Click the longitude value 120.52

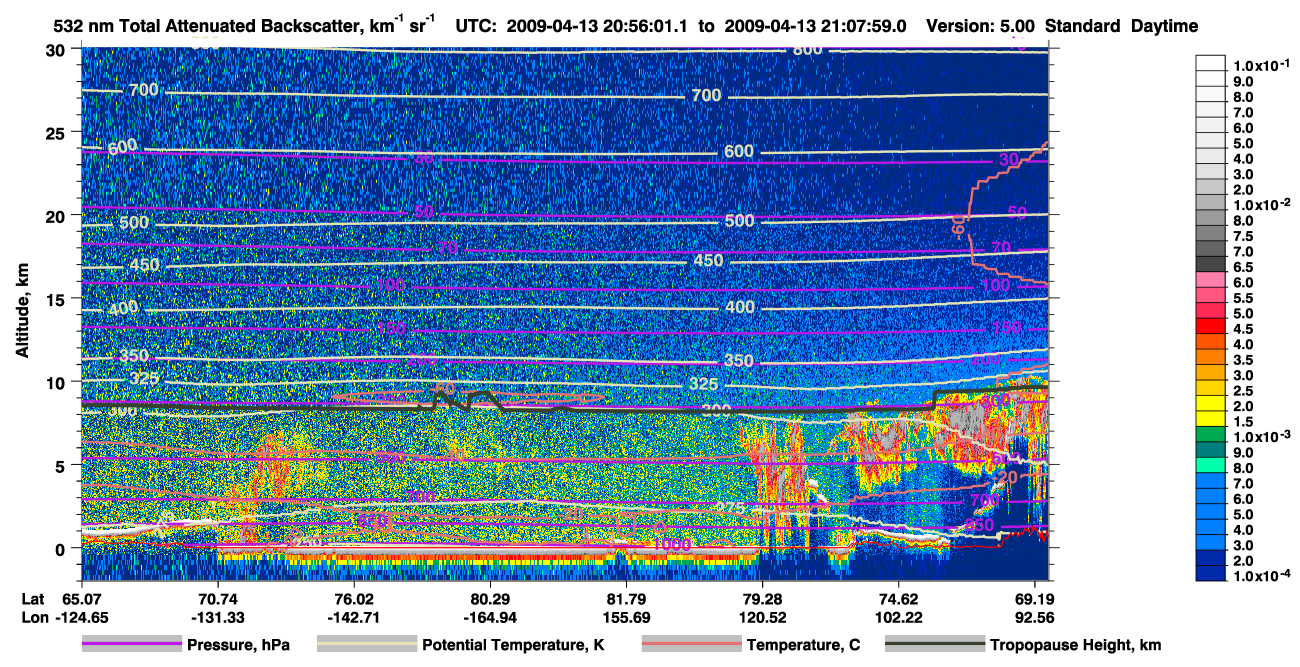click(762, 617)
